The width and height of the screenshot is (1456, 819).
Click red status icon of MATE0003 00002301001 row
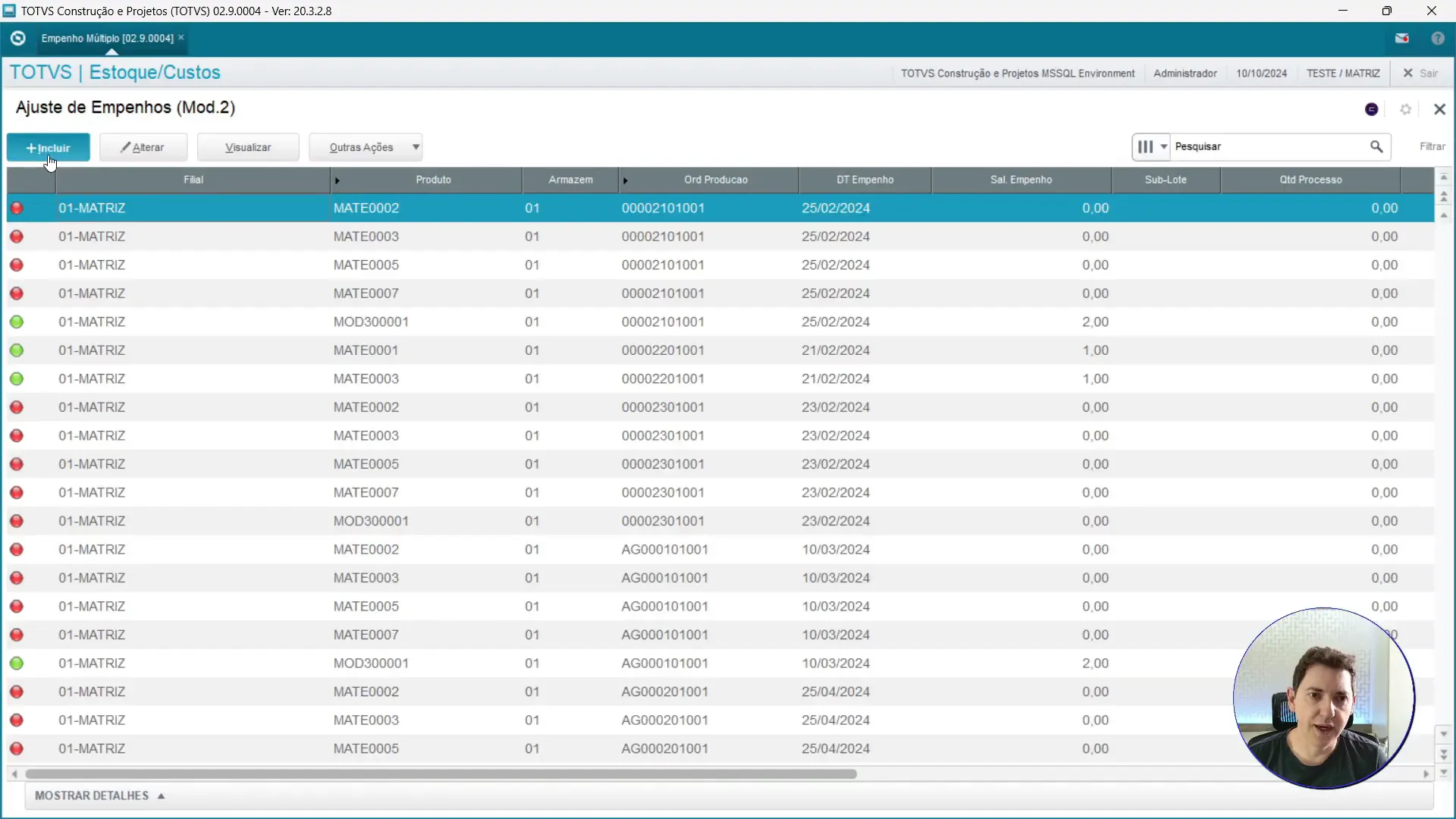click(17, 435)
